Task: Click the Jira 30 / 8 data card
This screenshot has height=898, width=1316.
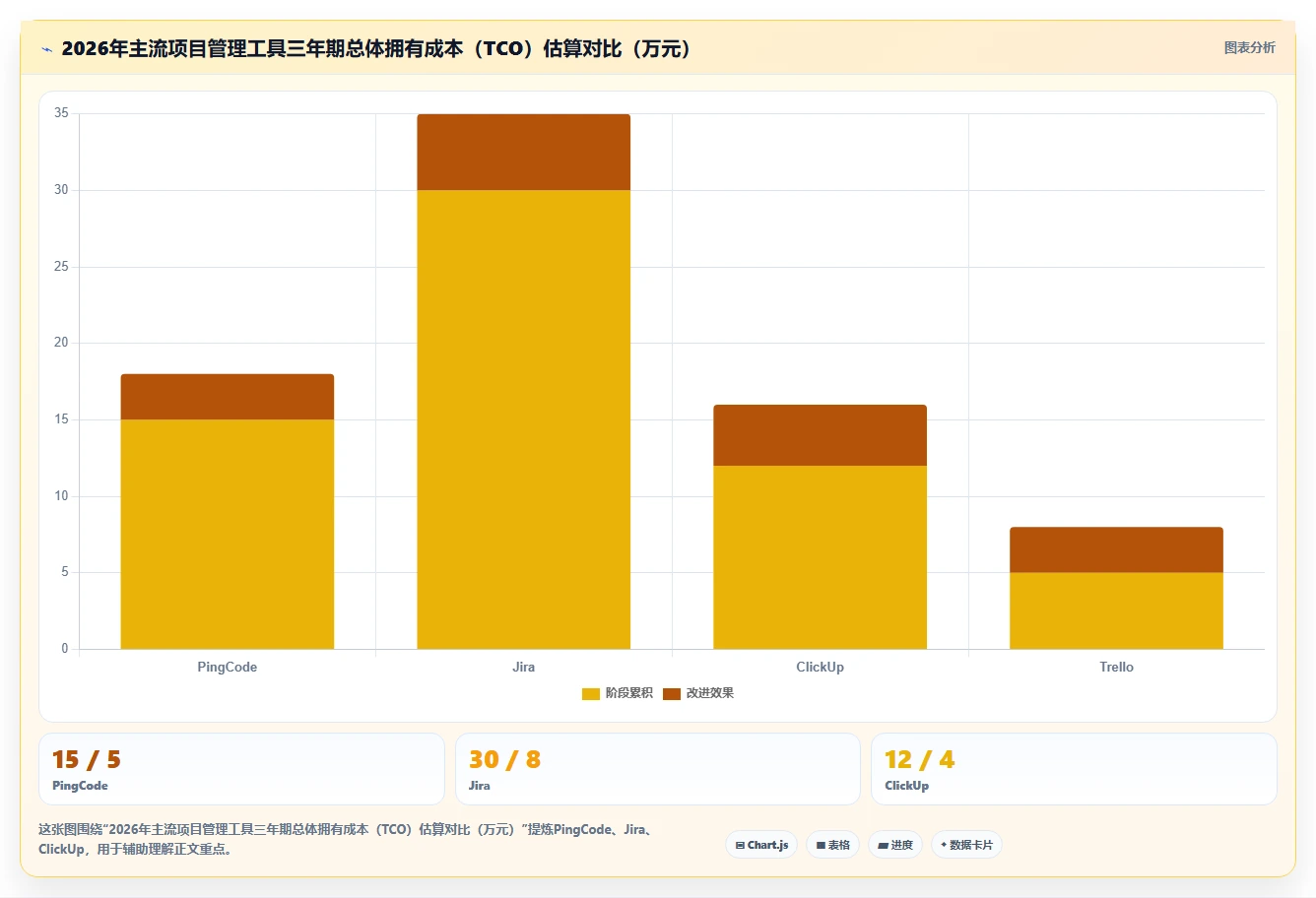Action: 658,769
